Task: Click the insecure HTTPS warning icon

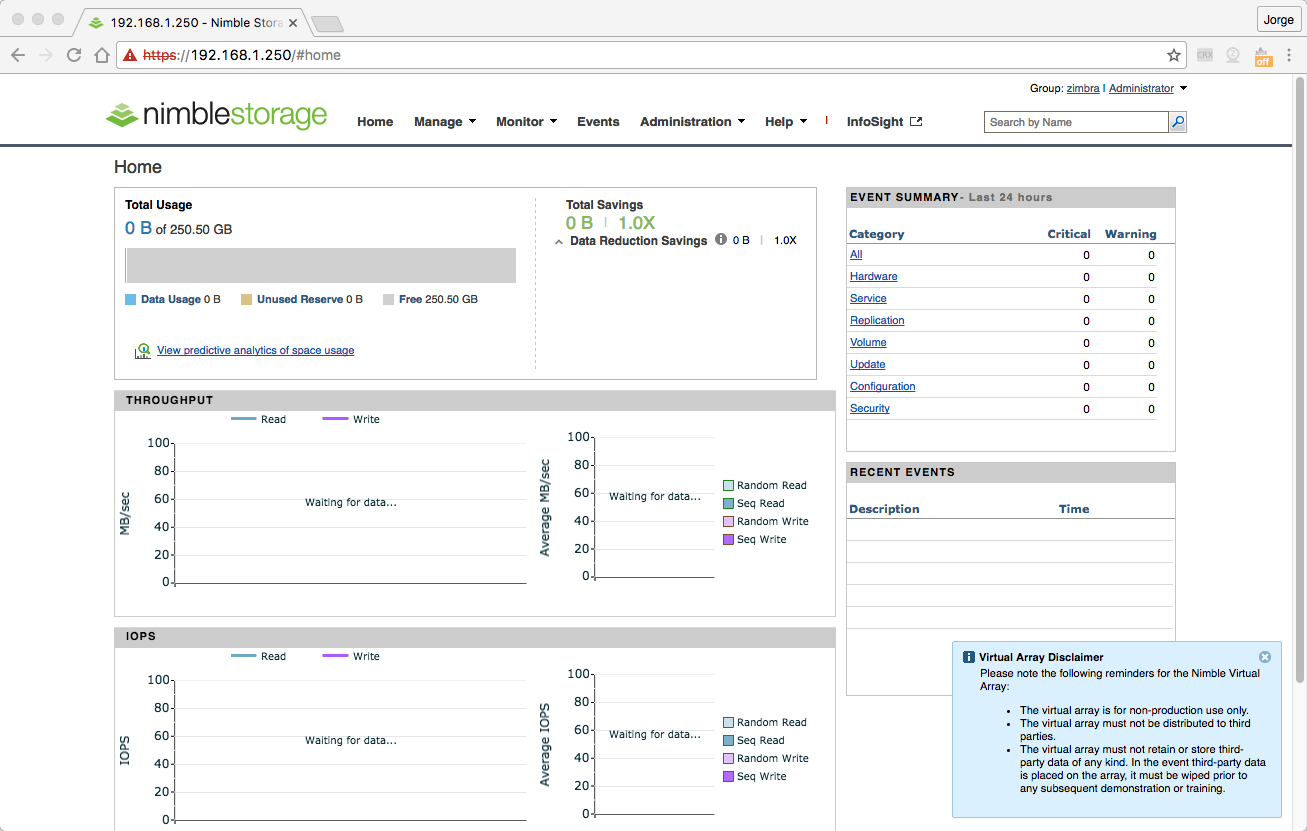Action: (130, 55)
